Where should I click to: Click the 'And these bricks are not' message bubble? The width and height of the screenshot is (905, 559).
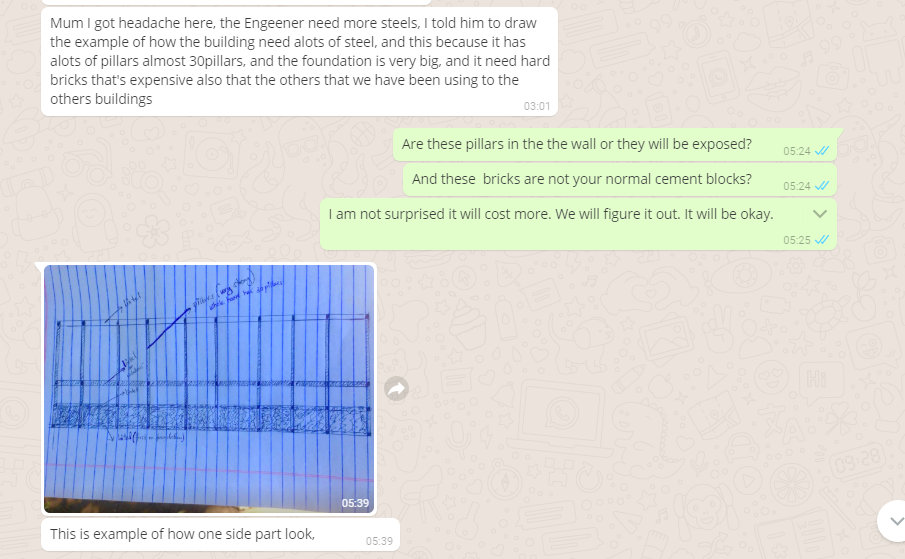pos(620,179)
